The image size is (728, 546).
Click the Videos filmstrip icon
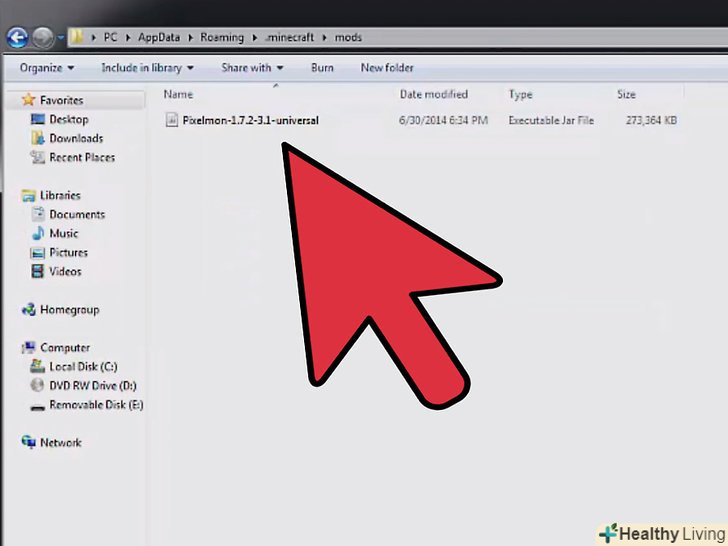[38, 271]
